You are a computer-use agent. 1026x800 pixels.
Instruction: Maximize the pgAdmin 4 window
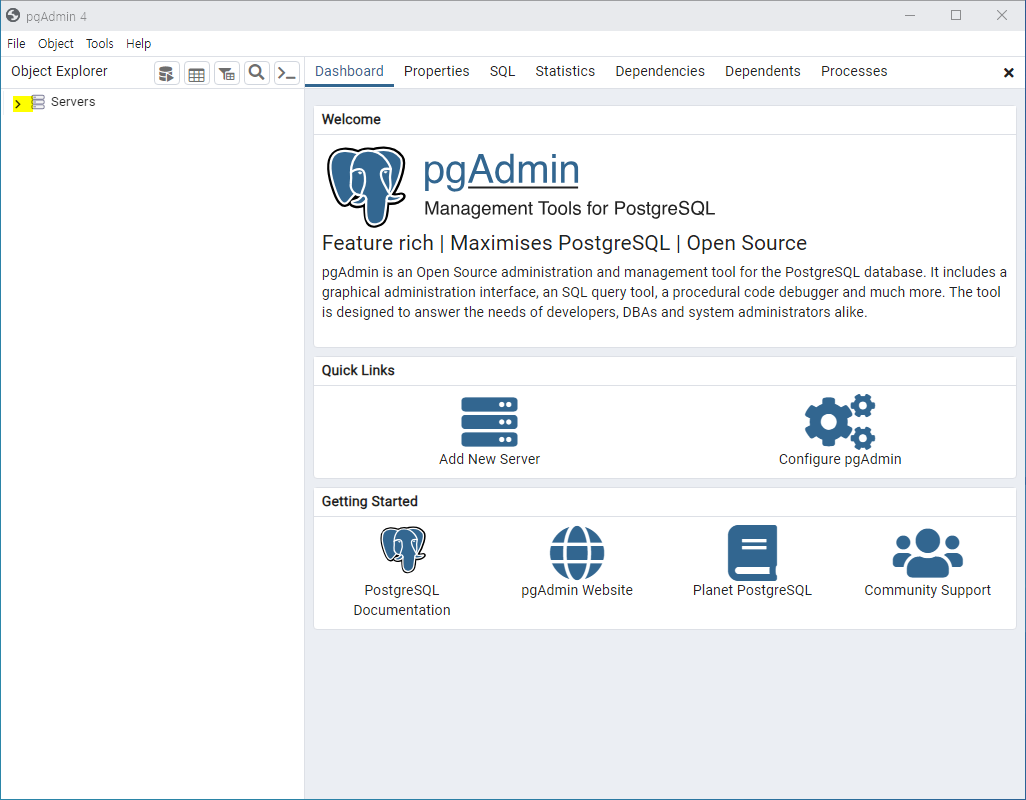click(956, 15)
